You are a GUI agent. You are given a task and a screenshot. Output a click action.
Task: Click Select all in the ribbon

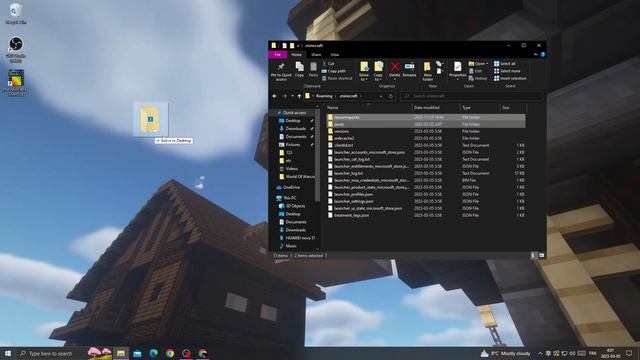tap(505, 64)
